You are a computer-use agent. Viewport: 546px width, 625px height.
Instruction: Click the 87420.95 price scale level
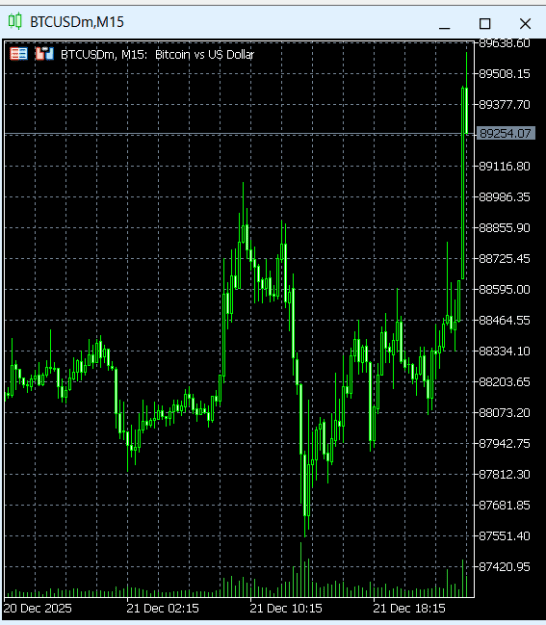coord(505,566)
